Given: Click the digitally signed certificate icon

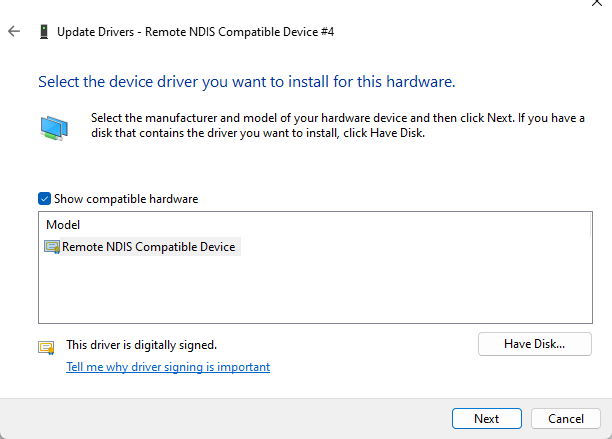Looking at the screenshot, I should pos(45,347).
